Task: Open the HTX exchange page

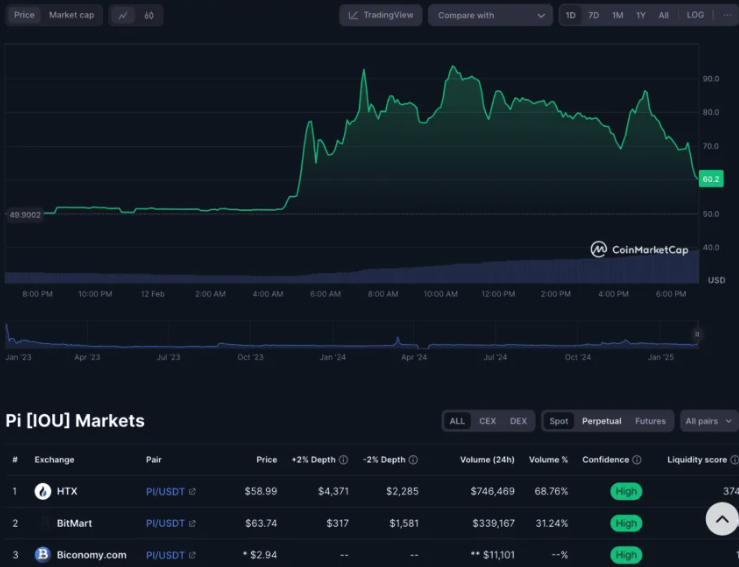Action: click(x=67, y=491)
